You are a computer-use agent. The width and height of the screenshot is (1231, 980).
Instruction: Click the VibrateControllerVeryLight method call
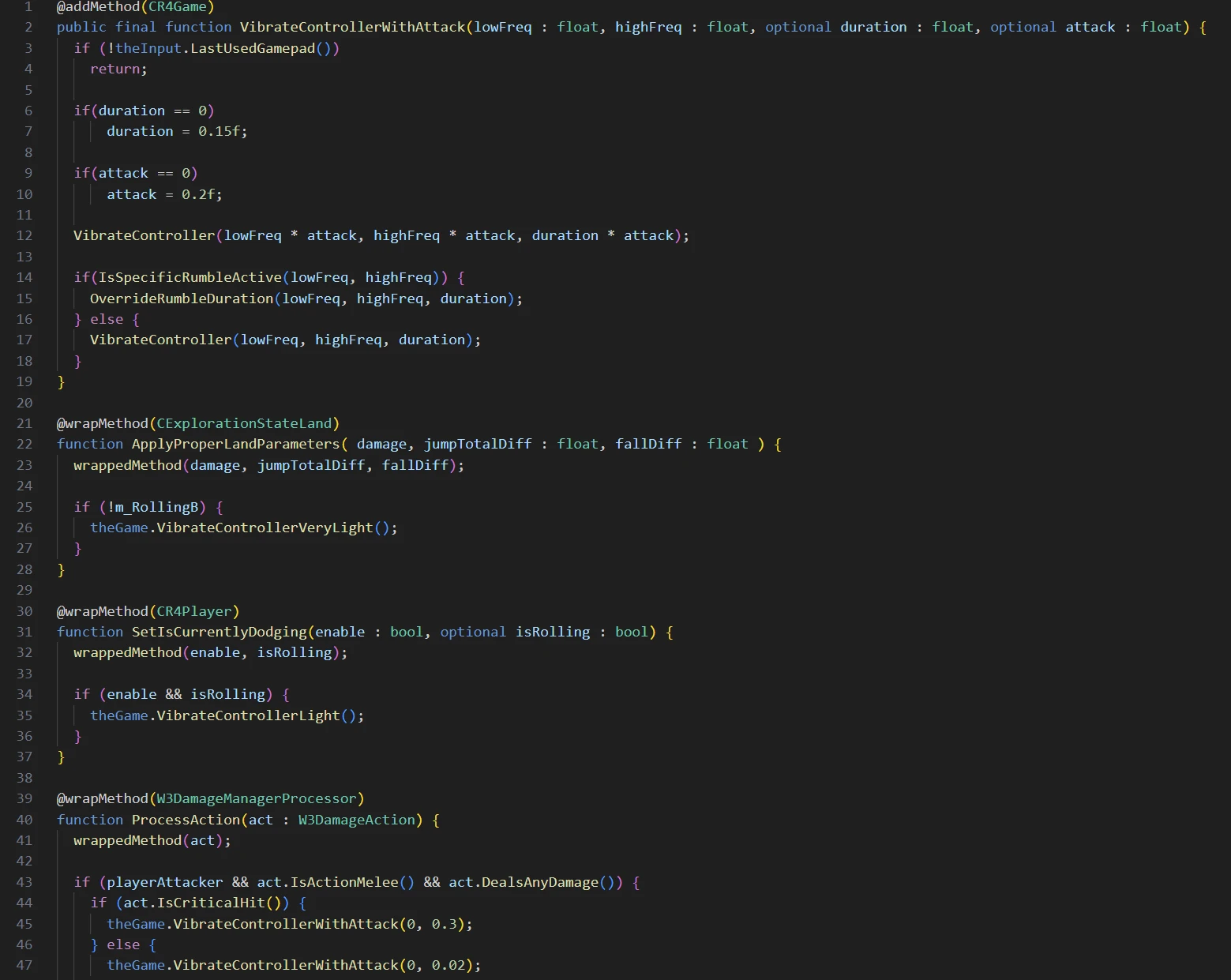point(265,528)
